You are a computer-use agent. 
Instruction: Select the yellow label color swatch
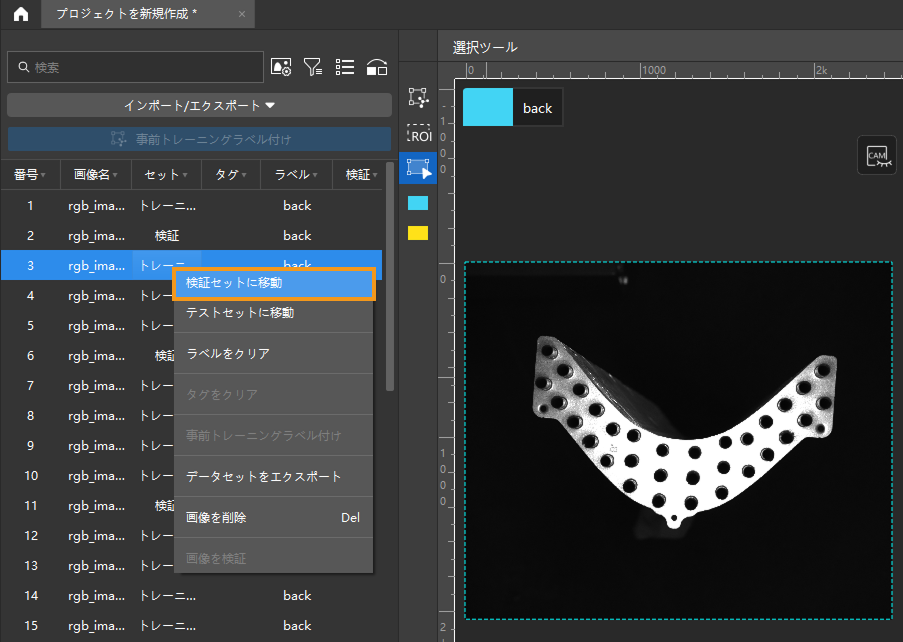pos(418,233)
